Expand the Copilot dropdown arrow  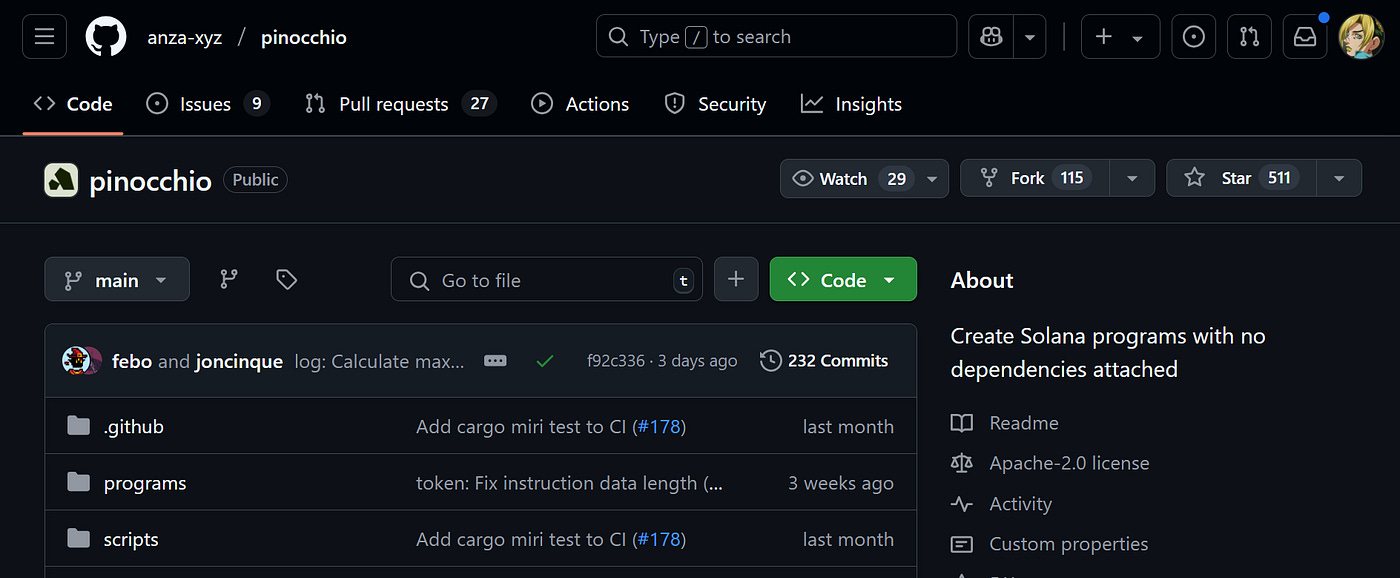pos(1030,37)
